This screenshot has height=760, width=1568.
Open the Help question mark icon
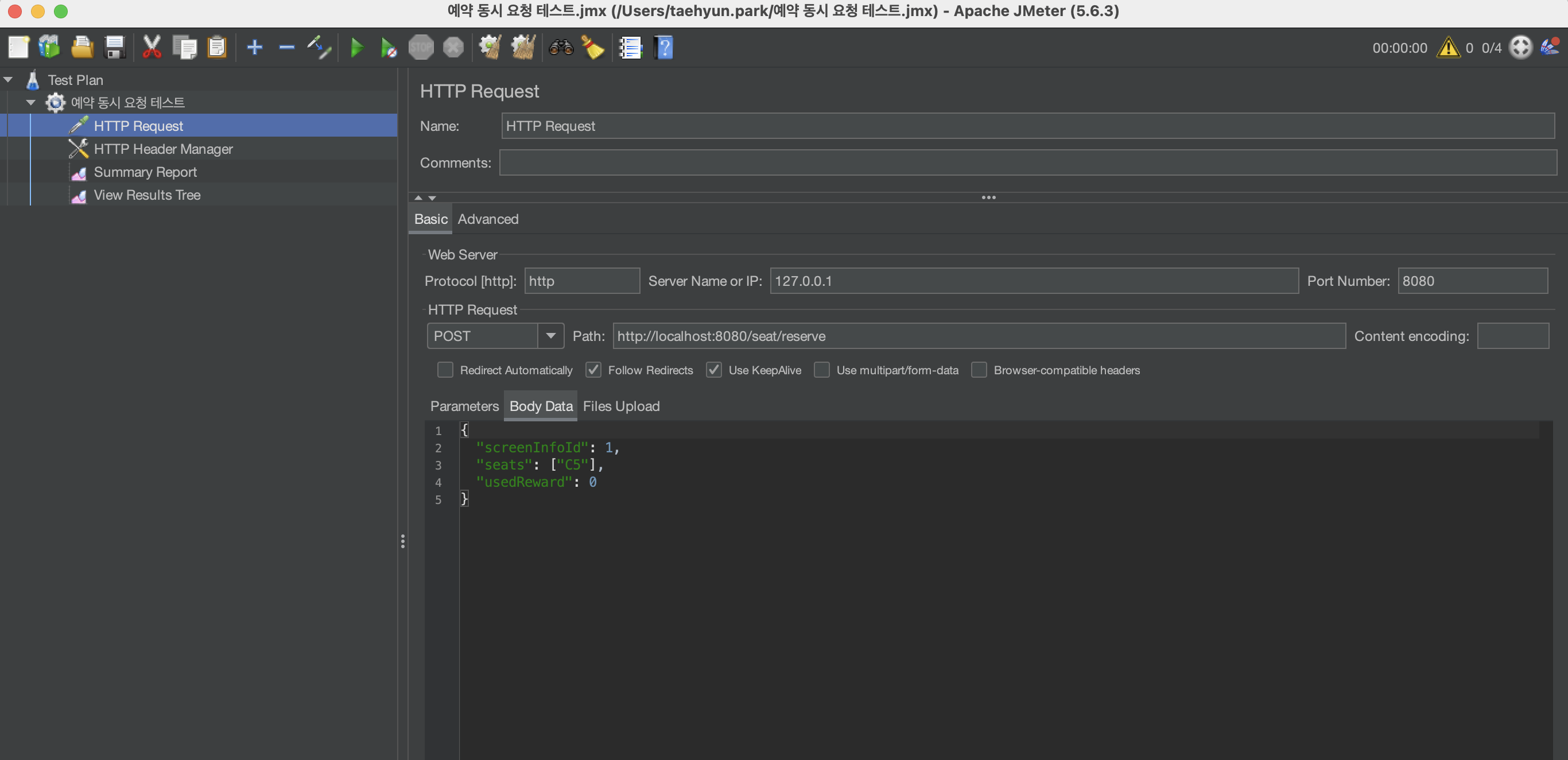click(x=663, y=47)
